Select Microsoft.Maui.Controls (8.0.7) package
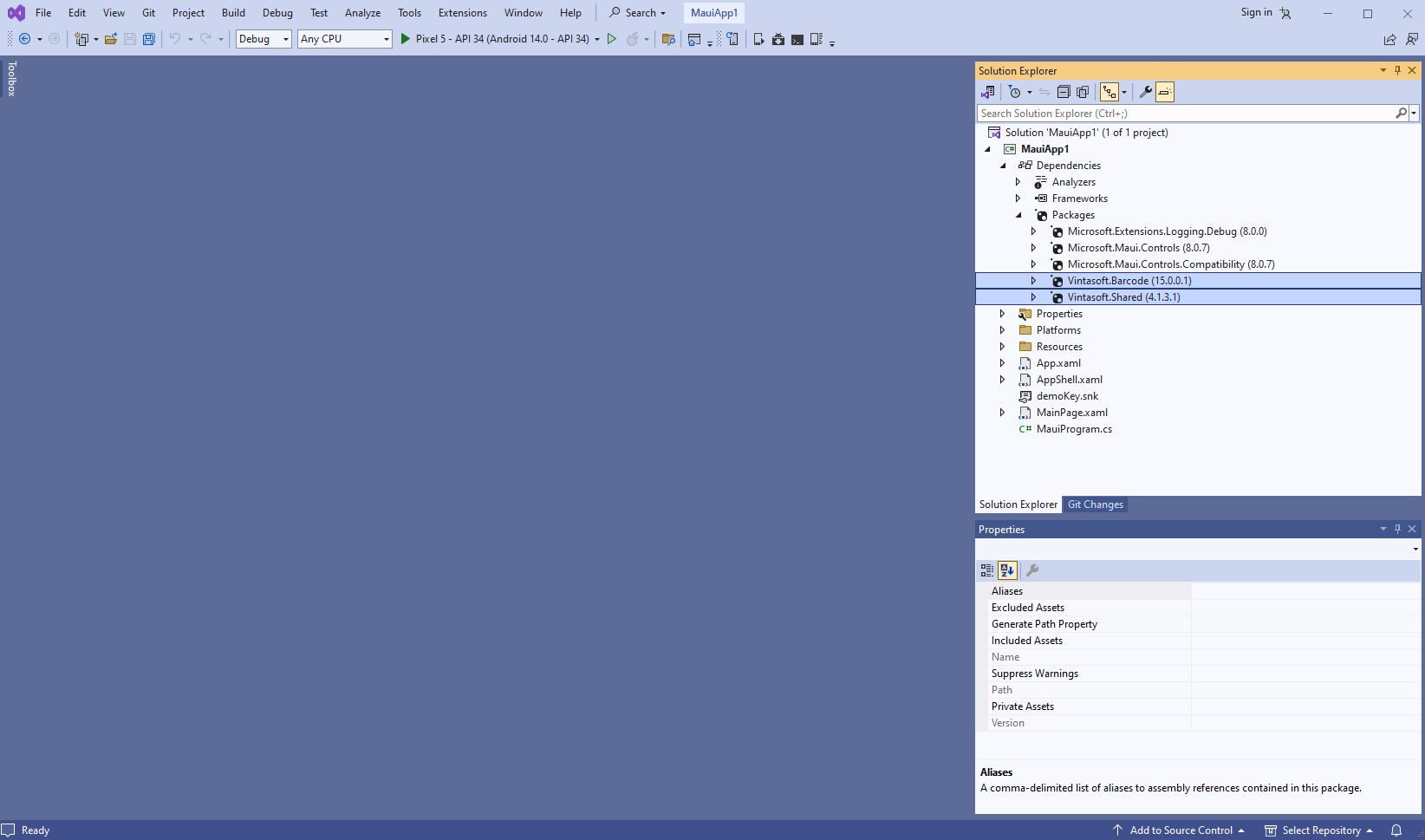The width and height of the screenshot is (1425, 840). pyautogui.click(x=1138, y=248)
